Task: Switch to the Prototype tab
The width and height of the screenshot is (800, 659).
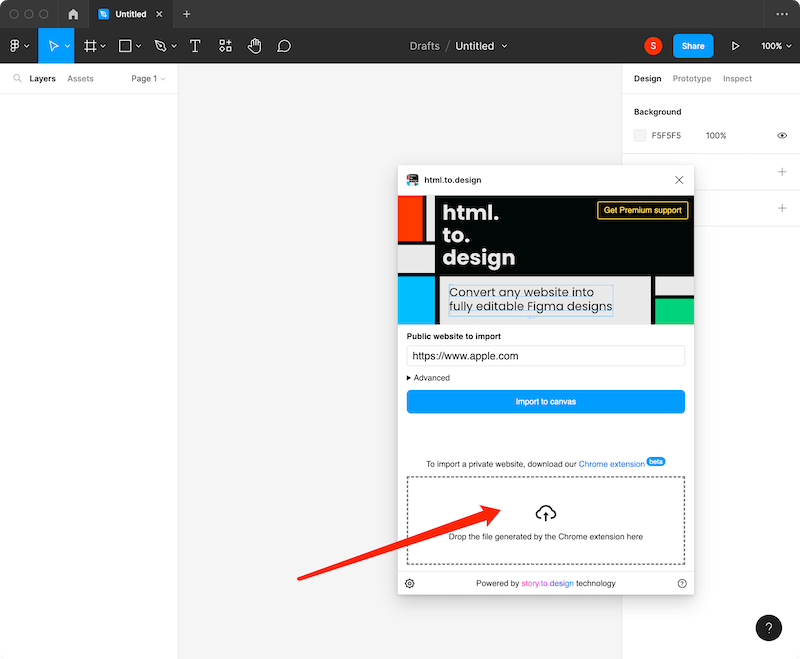Action: pos(692,78)
